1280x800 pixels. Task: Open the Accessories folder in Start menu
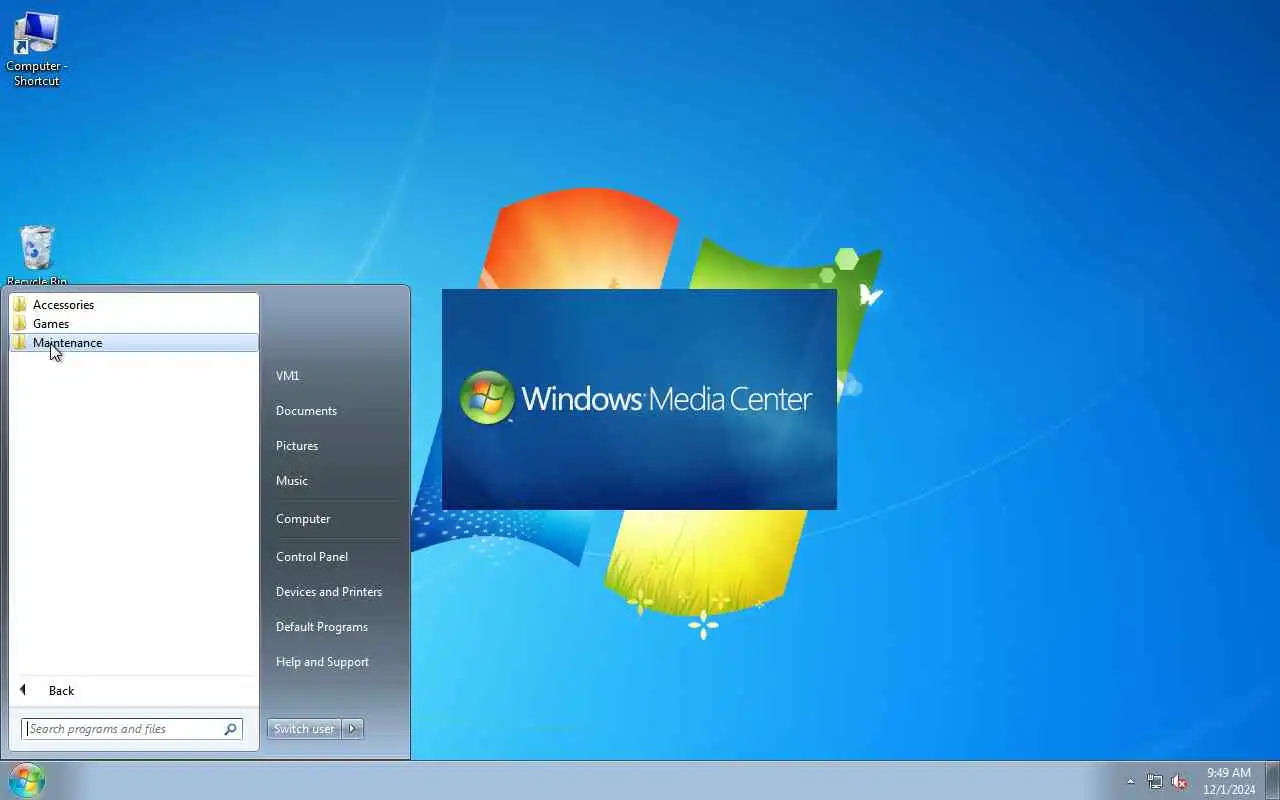133,304
